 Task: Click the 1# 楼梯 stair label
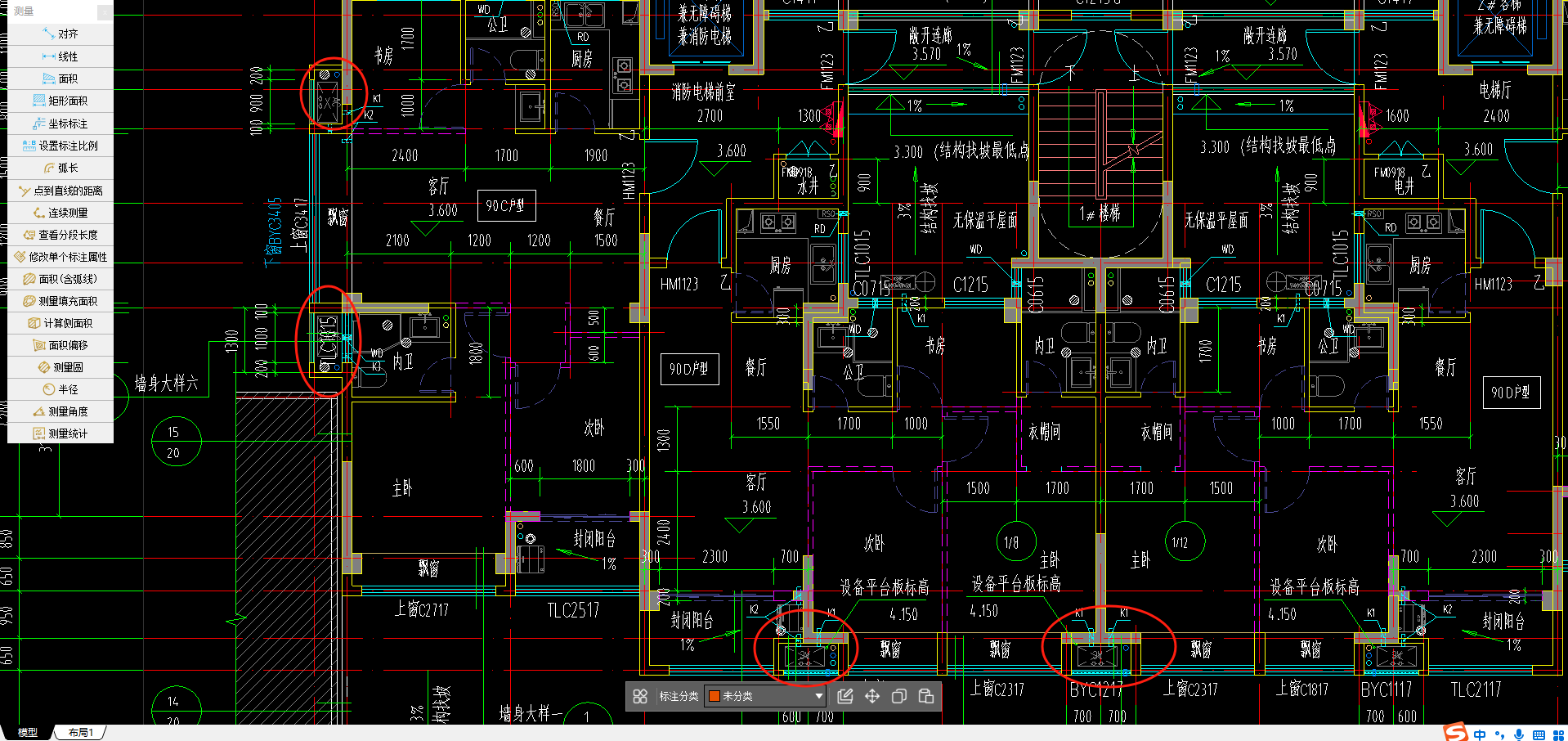1100,213
